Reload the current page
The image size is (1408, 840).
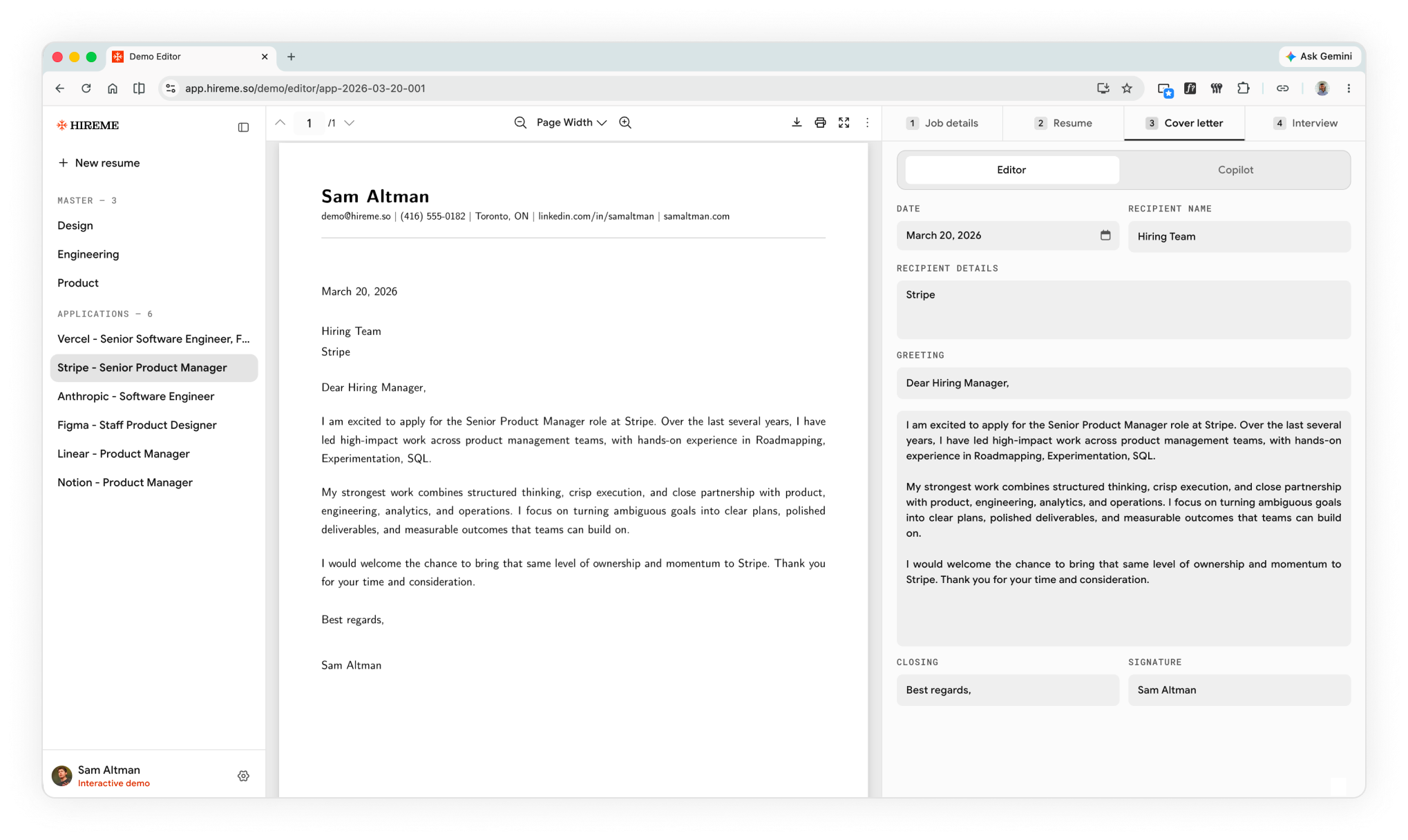point(86,88)
